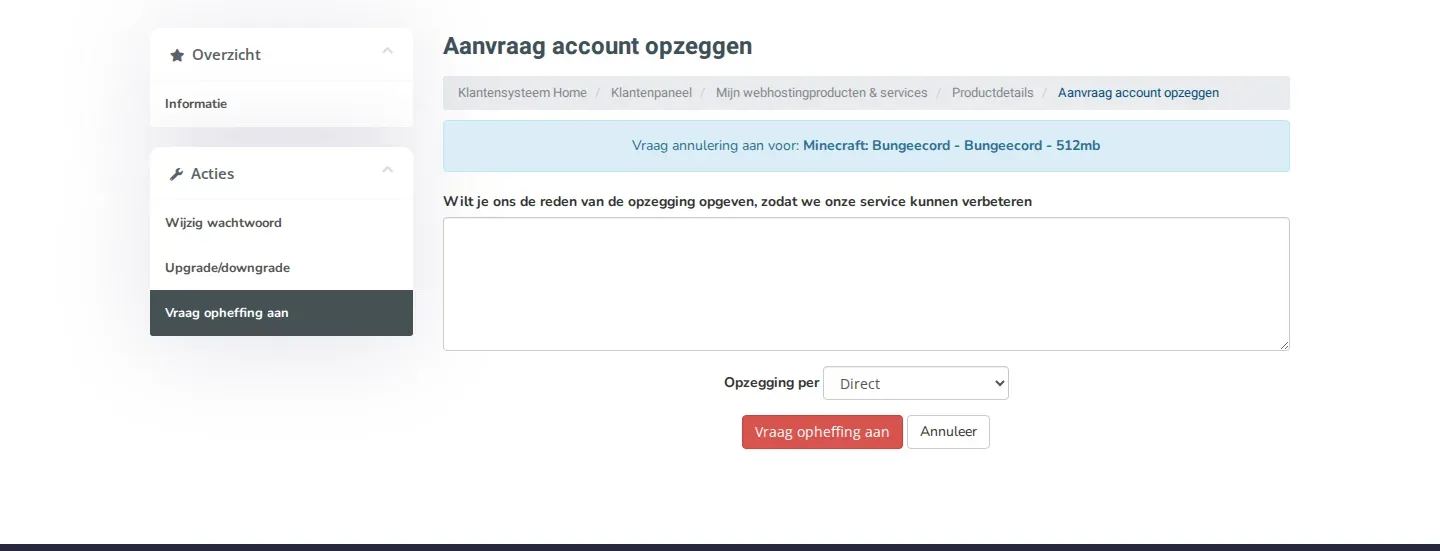Click the red Vraag opheffing aan button
Viewport: 1440px width, 551px height.
click(822, 432)
